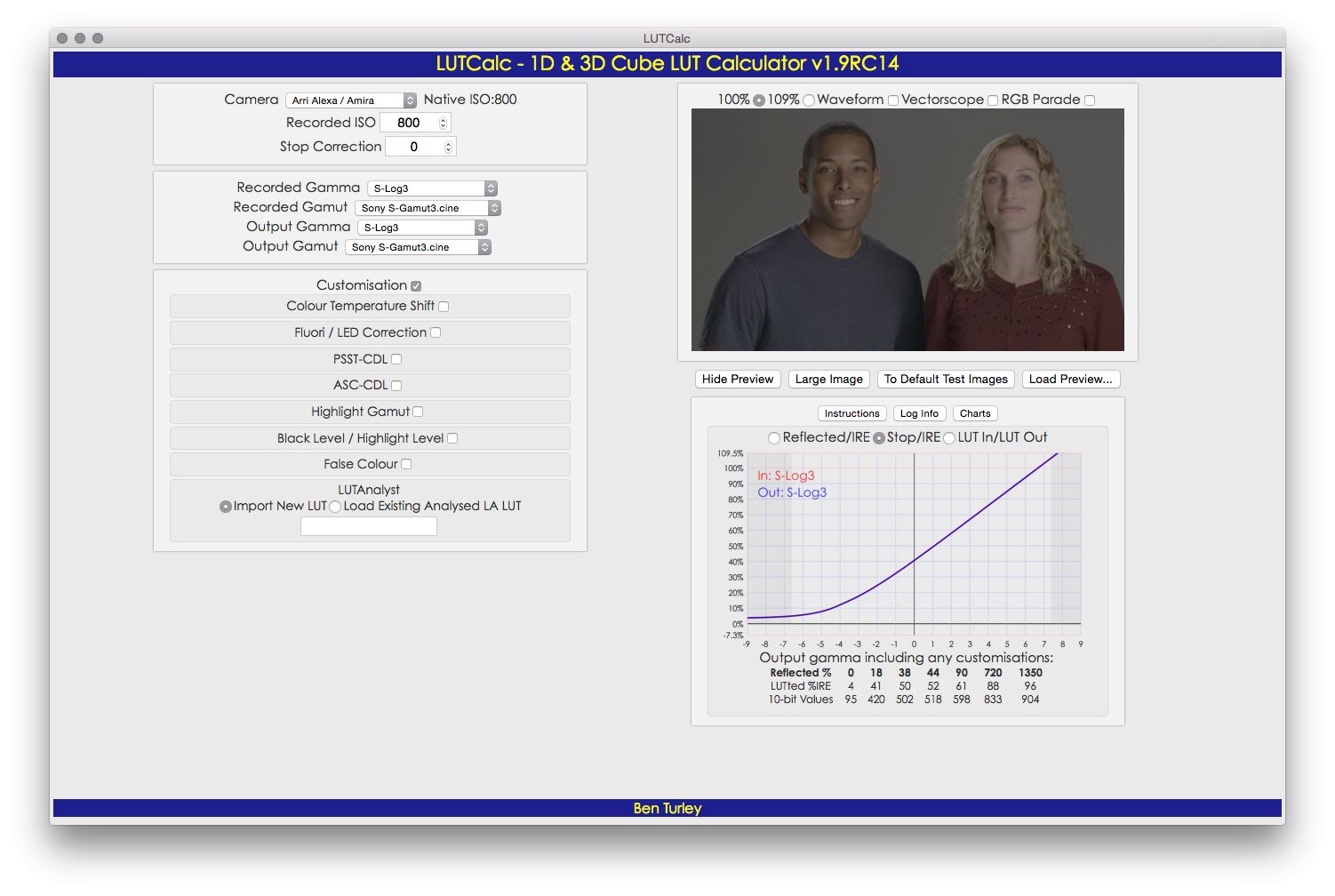Click the preview image of two people
Viewport: 1335px width, 896px height.
907,229
